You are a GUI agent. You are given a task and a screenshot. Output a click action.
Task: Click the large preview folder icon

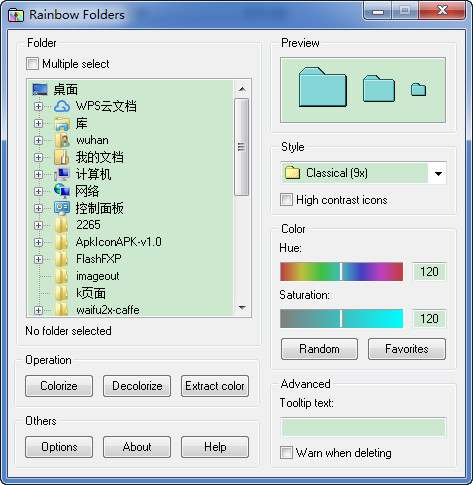[323, 87]
